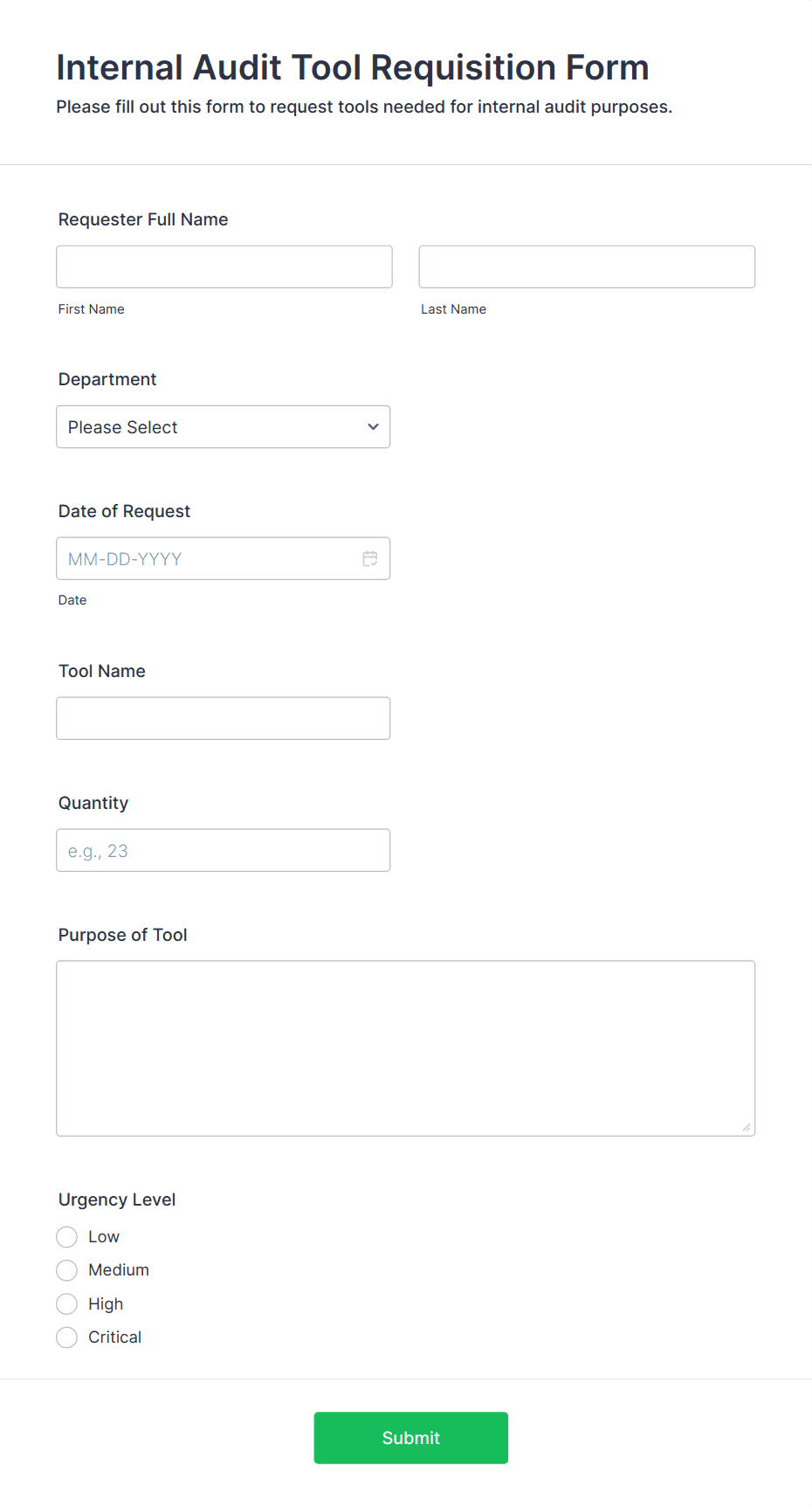Focus the First Name input field

[224, 266]
